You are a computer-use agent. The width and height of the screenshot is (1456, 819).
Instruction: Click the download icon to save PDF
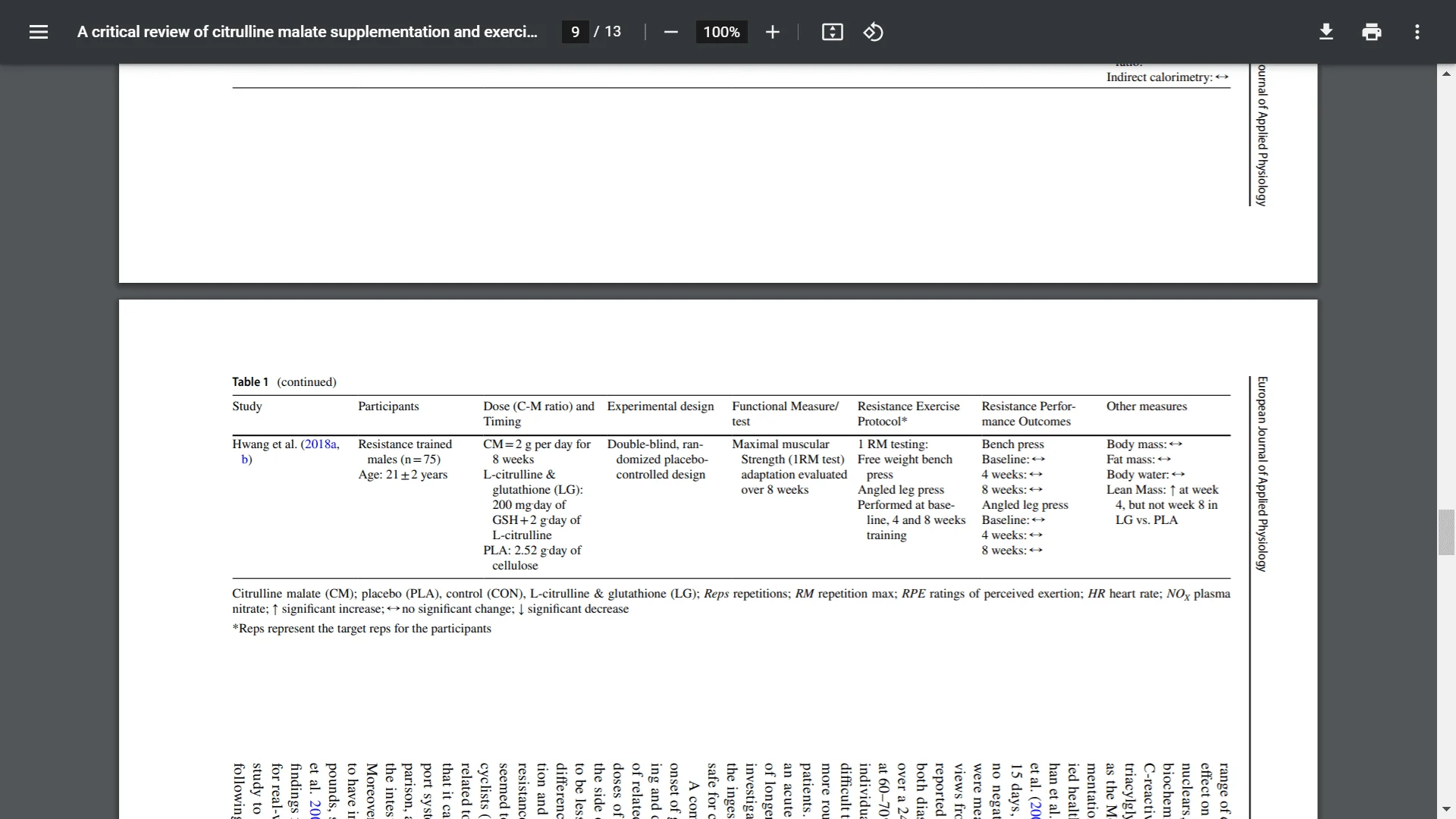(1325, 32)
